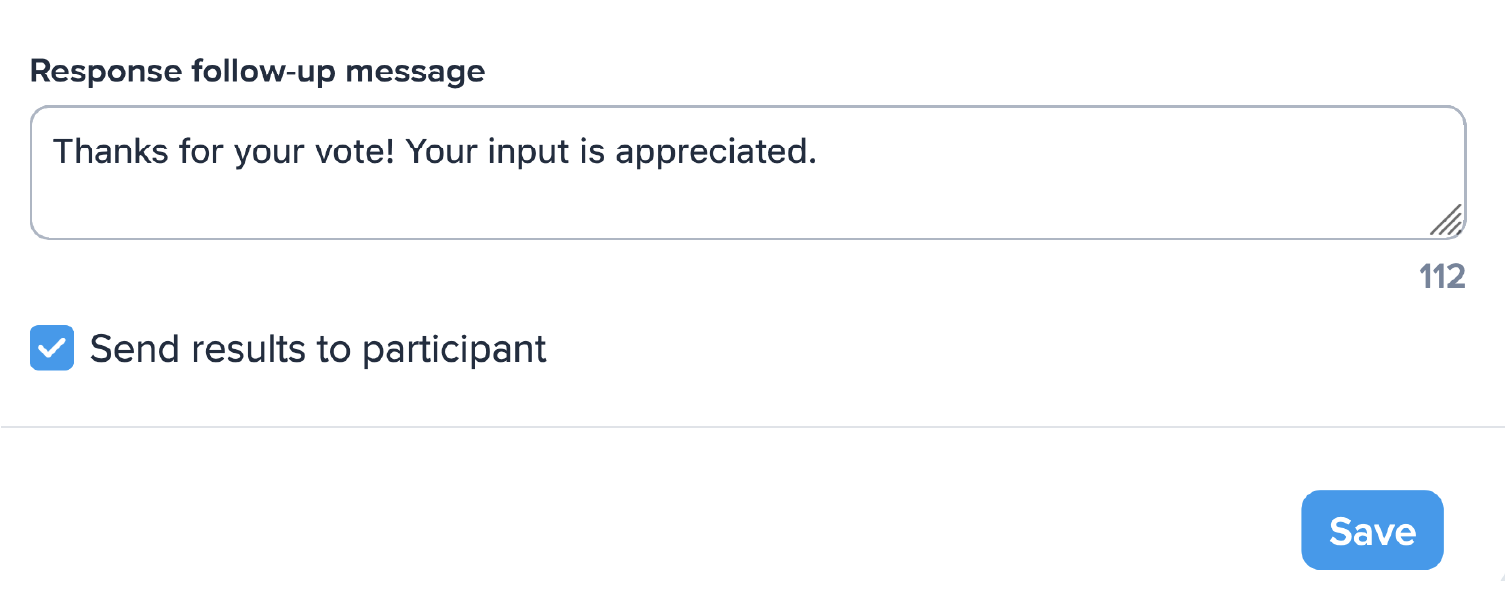Click the word "is" in the message

click(x=589, y=152)
